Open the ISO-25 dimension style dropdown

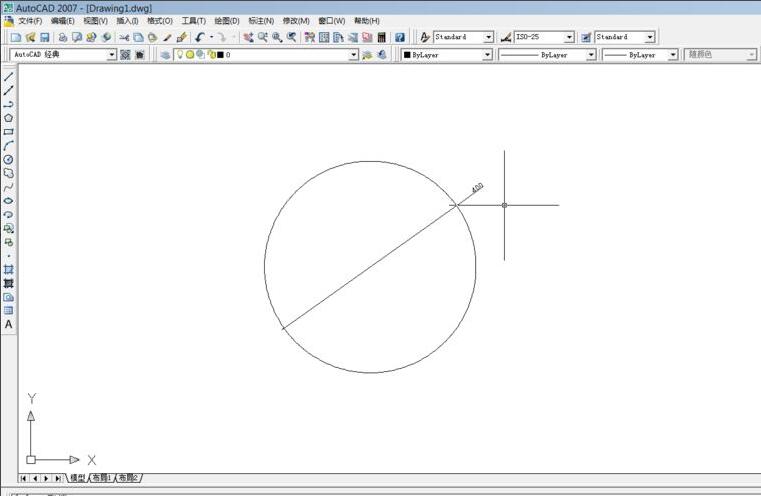pos(569,37)
